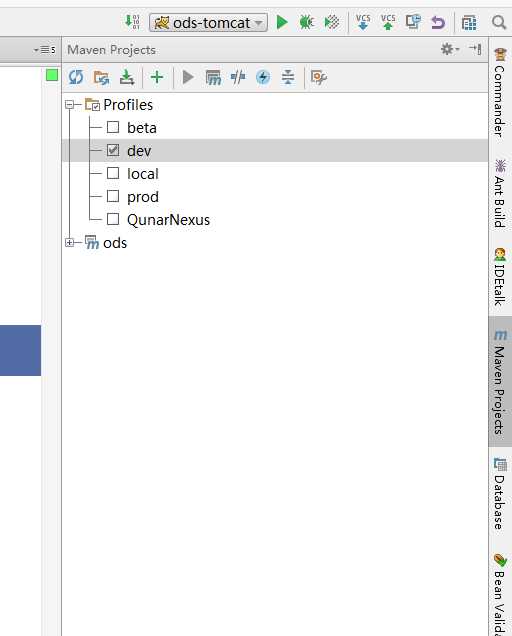Start debugging with the bug icon
This screenshot has width=512, height=636.
coord(307,22)
